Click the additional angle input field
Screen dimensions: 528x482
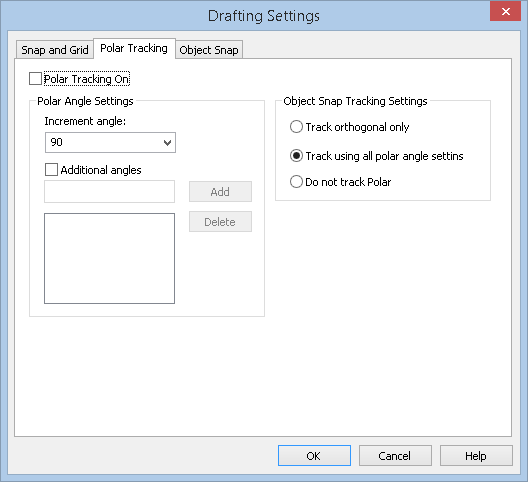click(x=109, y=191)
